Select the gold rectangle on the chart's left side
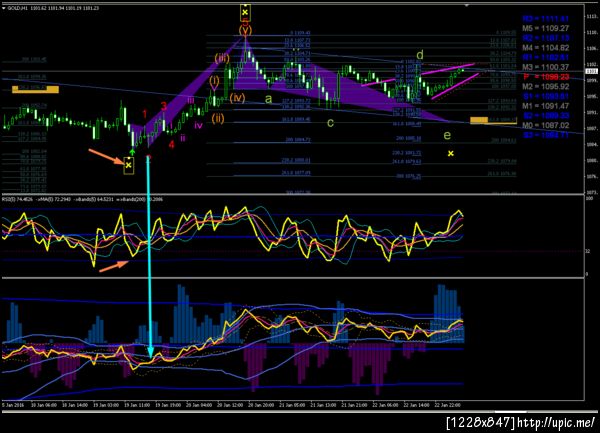Viewport: 600px width, 433px height. pos(35,90)
